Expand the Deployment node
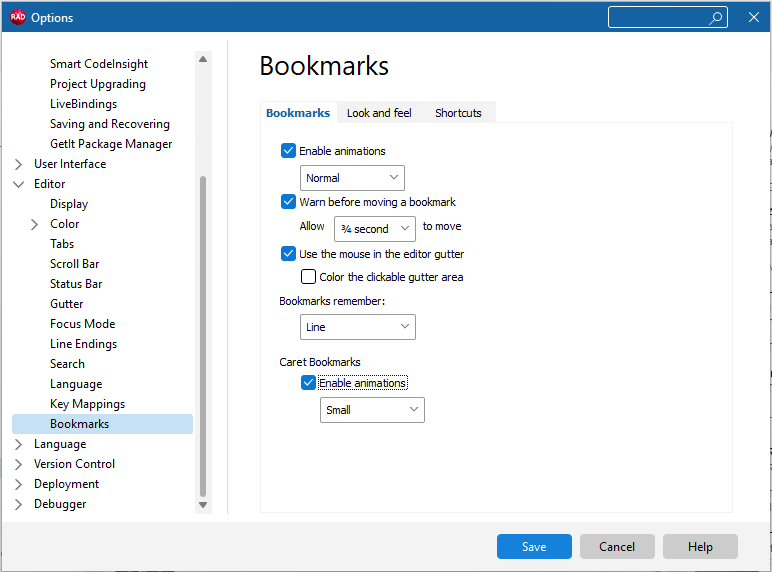772x572 pixels. point(19,484)
